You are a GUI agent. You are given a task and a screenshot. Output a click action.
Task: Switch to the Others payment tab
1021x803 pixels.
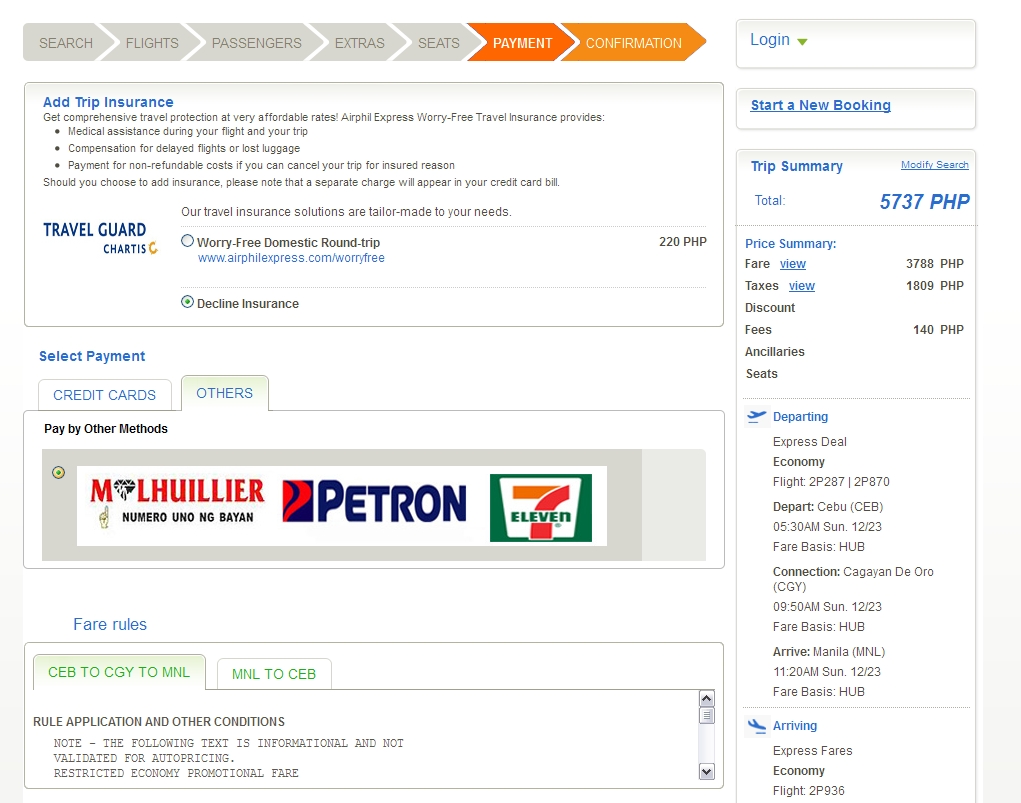pos(225,393)
